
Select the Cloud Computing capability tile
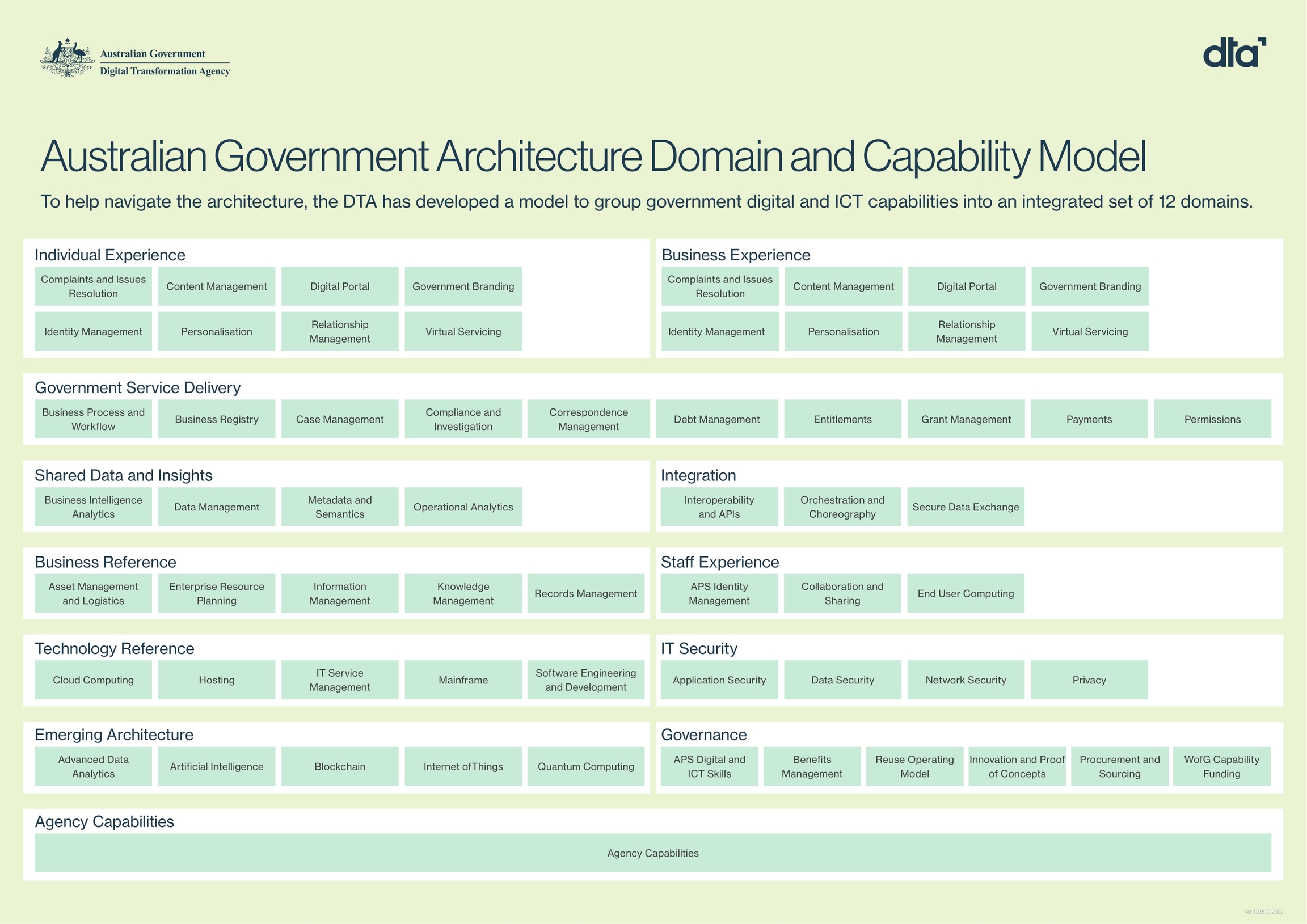click(94, 680)
